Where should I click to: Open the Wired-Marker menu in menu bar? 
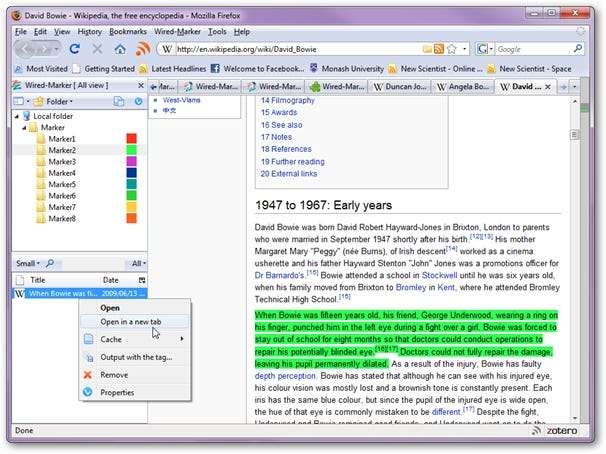[x=174, y=32]
